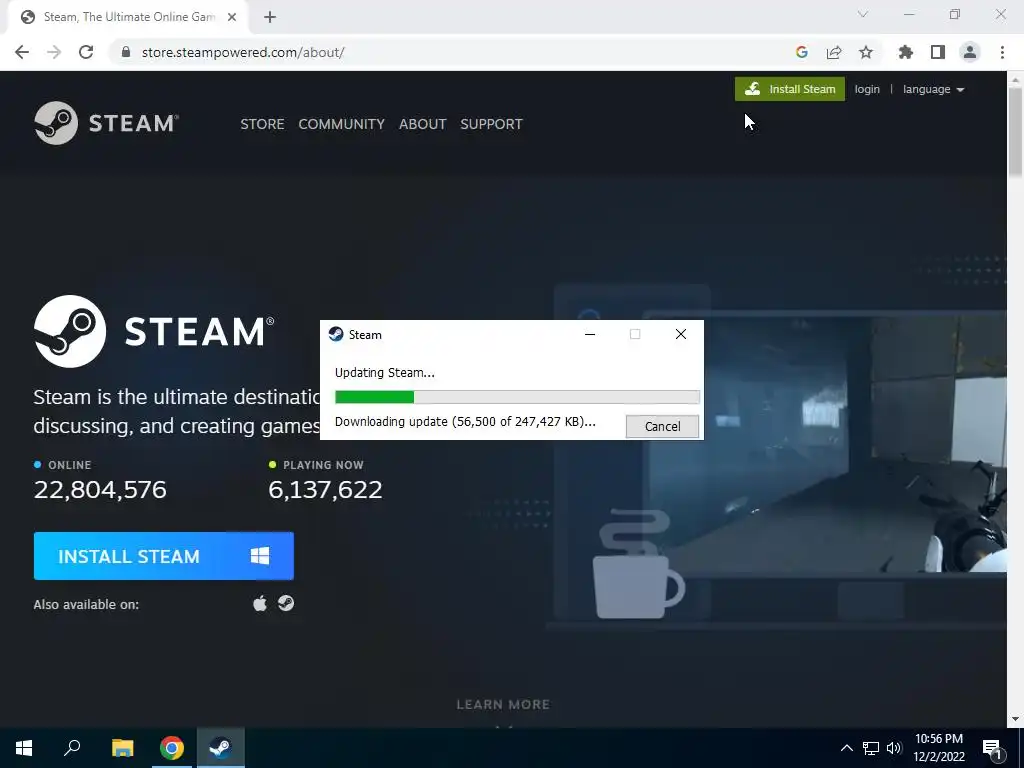The width and height of the screenshot is (1024, 768).
Task: Open the taskbar search magnifier
Action: point(72,748)
